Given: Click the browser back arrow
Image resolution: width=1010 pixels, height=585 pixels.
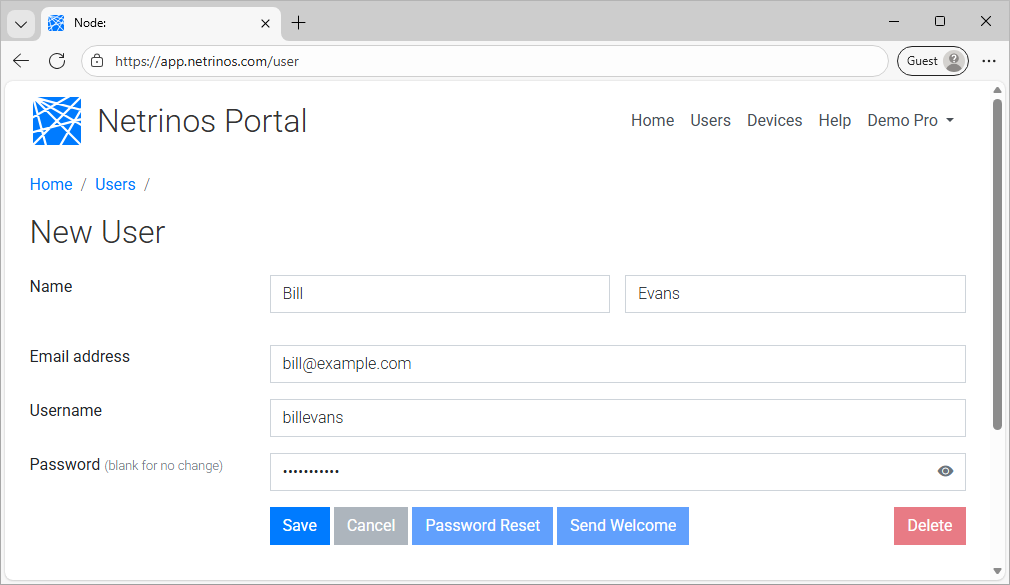Looking at the screenshot, I should [x=20, y=60].
